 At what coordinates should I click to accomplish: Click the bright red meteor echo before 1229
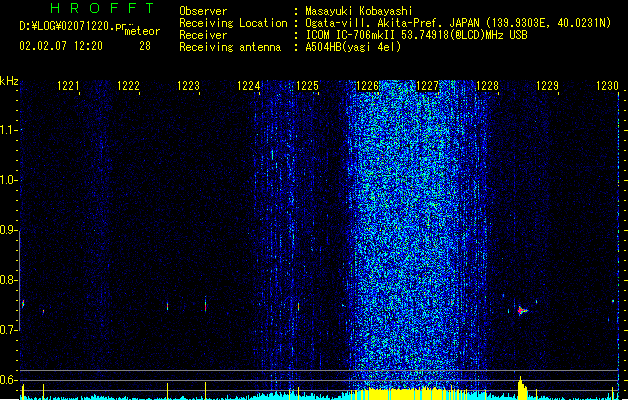click(522, 310)
